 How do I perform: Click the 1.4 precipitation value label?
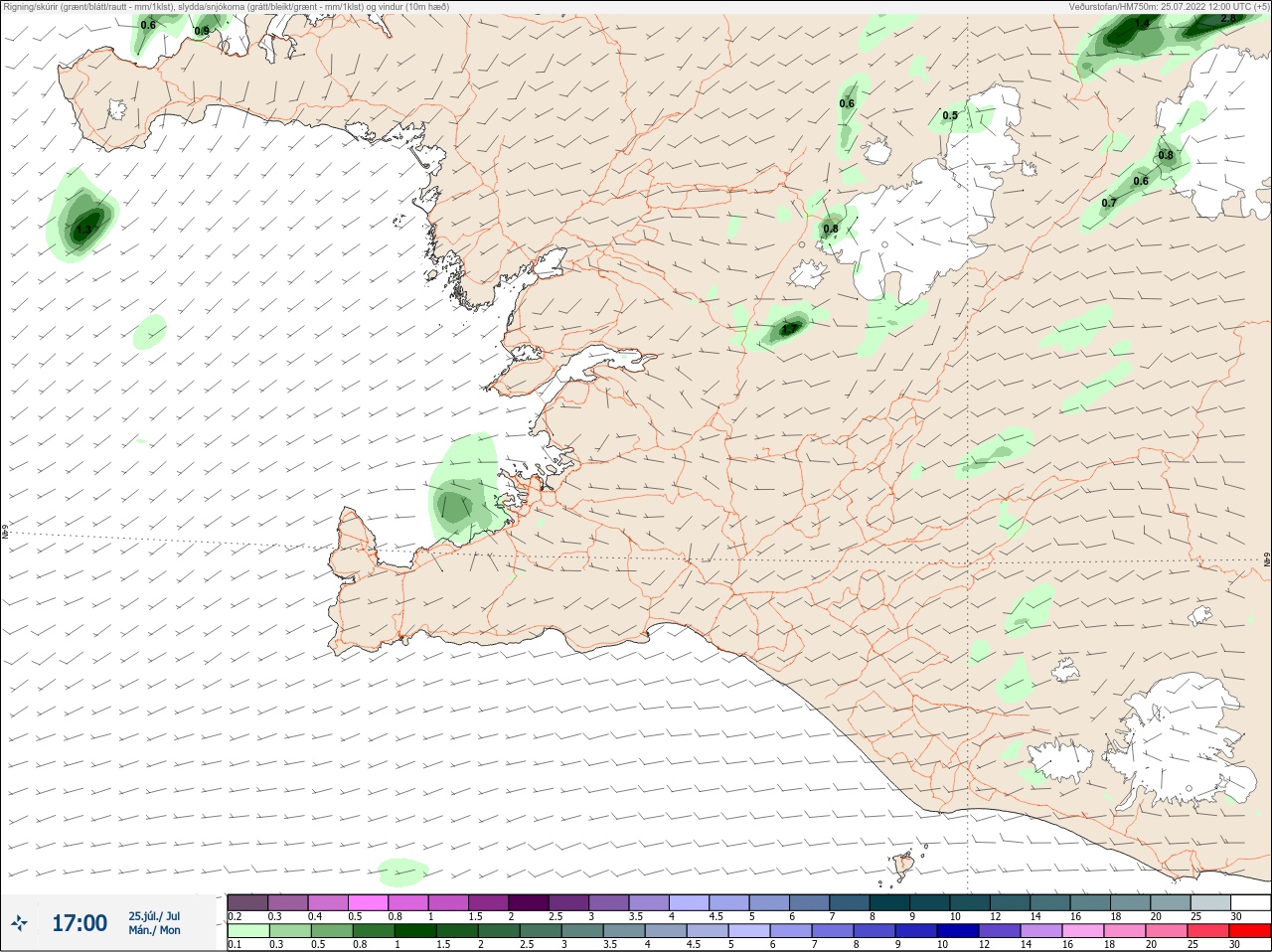pos(1143,24)
